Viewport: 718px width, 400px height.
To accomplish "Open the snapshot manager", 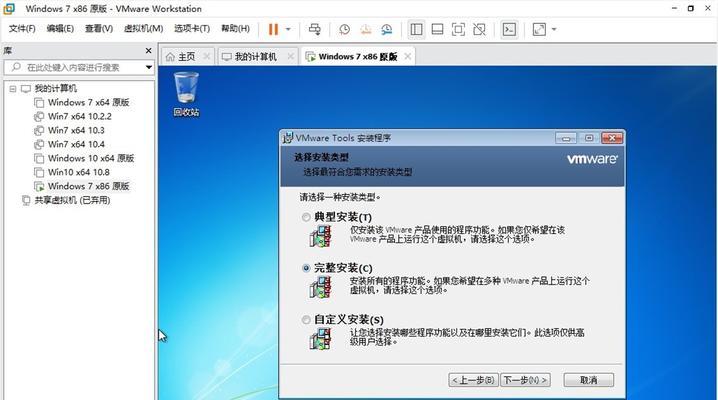I will coord(386,29).
